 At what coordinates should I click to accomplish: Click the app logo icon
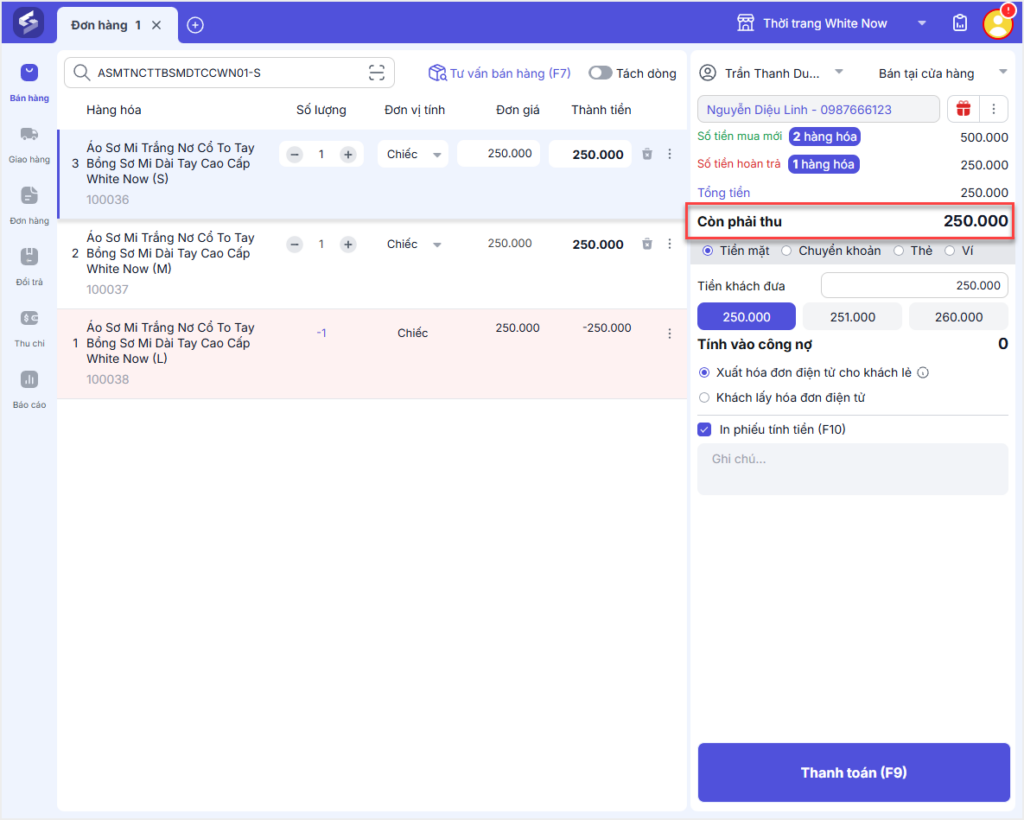coord(28,24)
